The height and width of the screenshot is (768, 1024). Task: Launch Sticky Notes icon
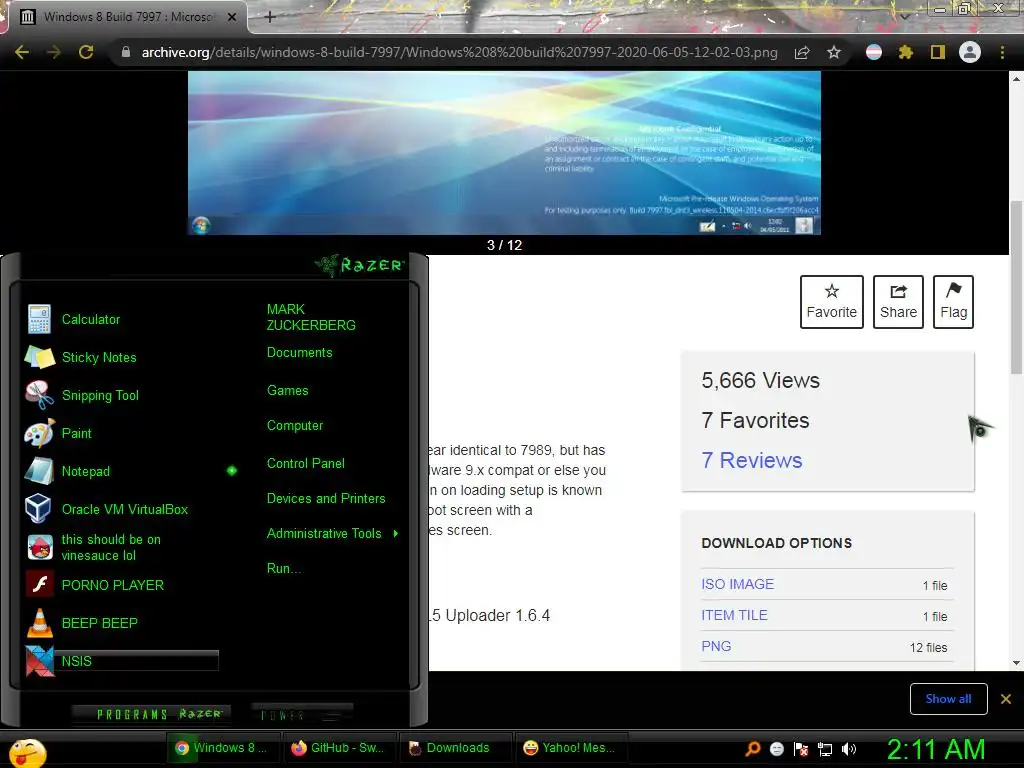(x=39, y=357)
